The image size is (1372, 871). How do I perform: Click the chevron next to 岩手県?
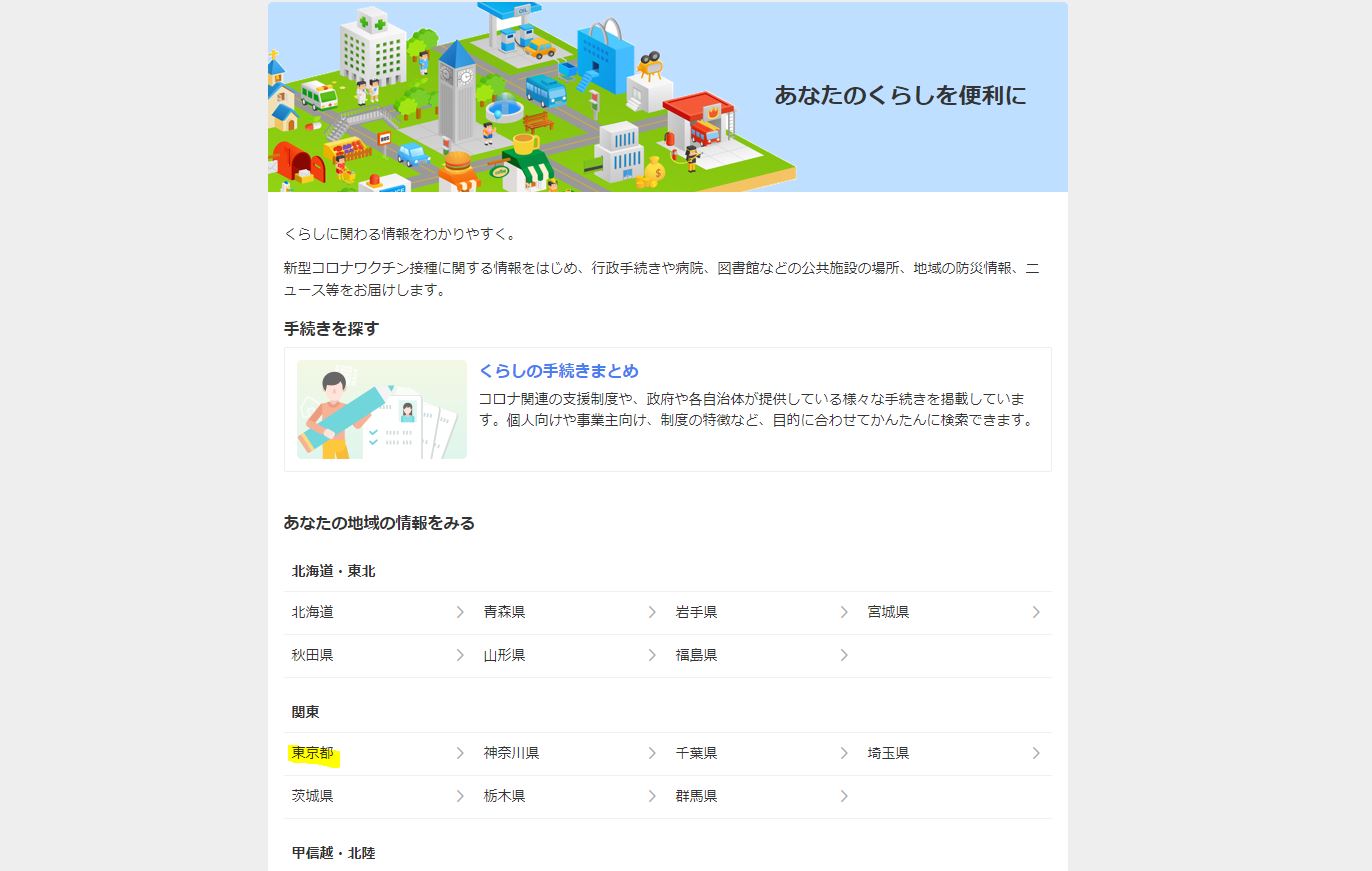click(844, 612)
